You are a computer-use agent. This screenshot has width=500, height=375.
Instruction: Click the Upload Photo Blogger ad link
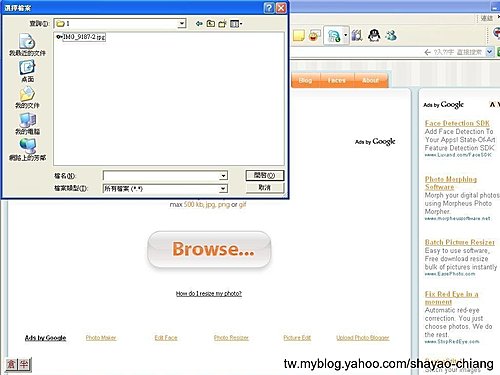coord(363,338)
